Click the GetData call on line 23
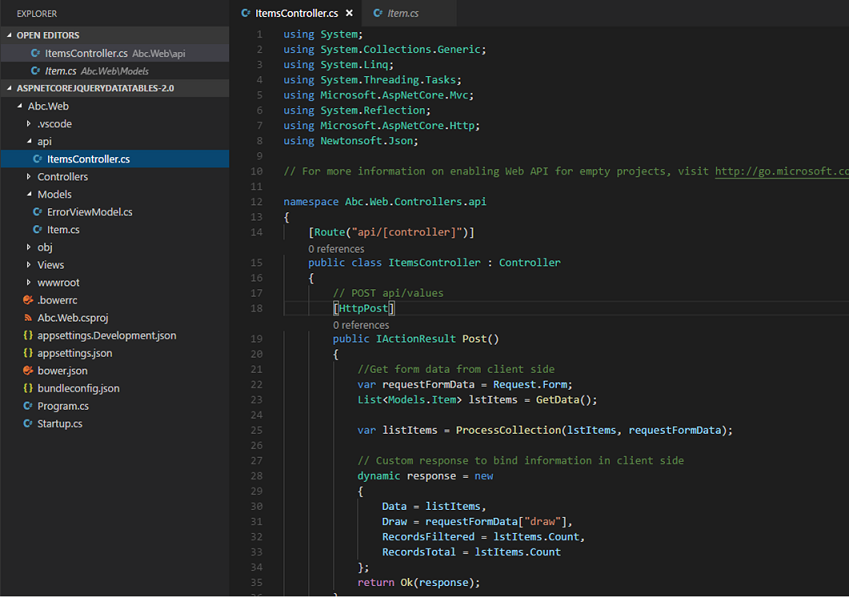This screenshot has height=598, width=849. click(x=558, y=400)
